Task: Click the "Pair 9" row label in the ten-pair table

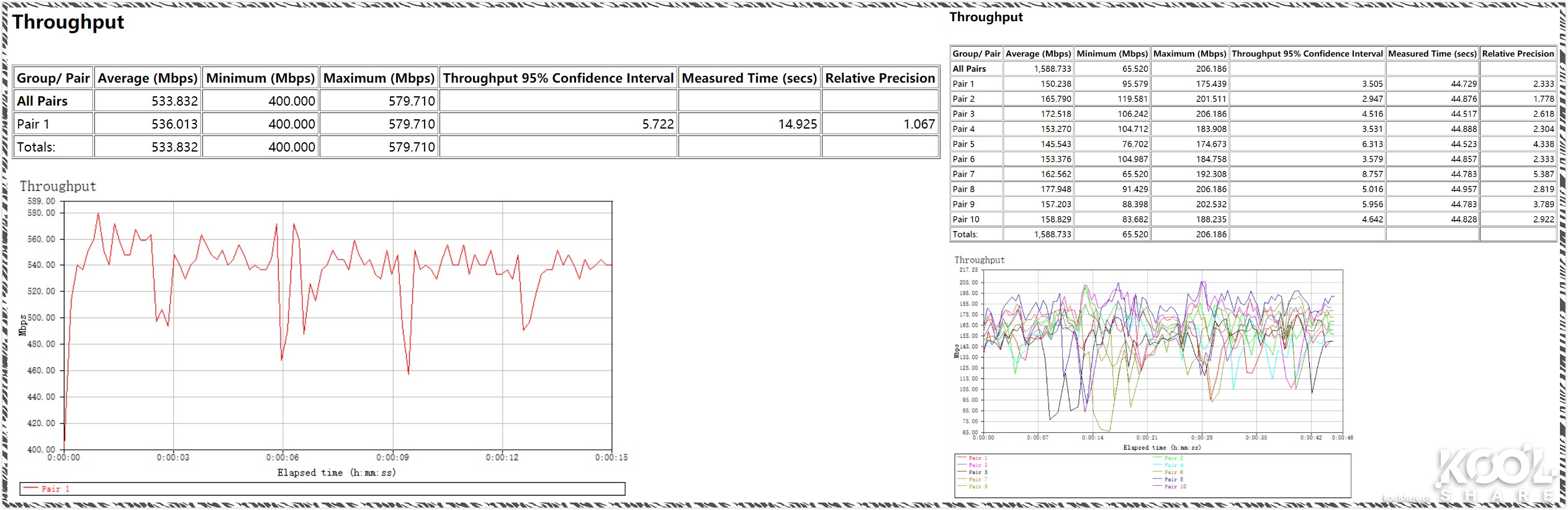Action: (963, 204)
